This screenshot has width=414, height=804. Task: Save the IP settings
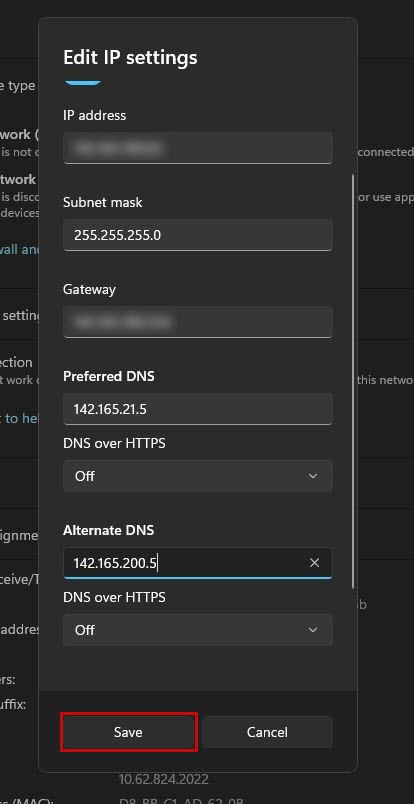(128, 732)
